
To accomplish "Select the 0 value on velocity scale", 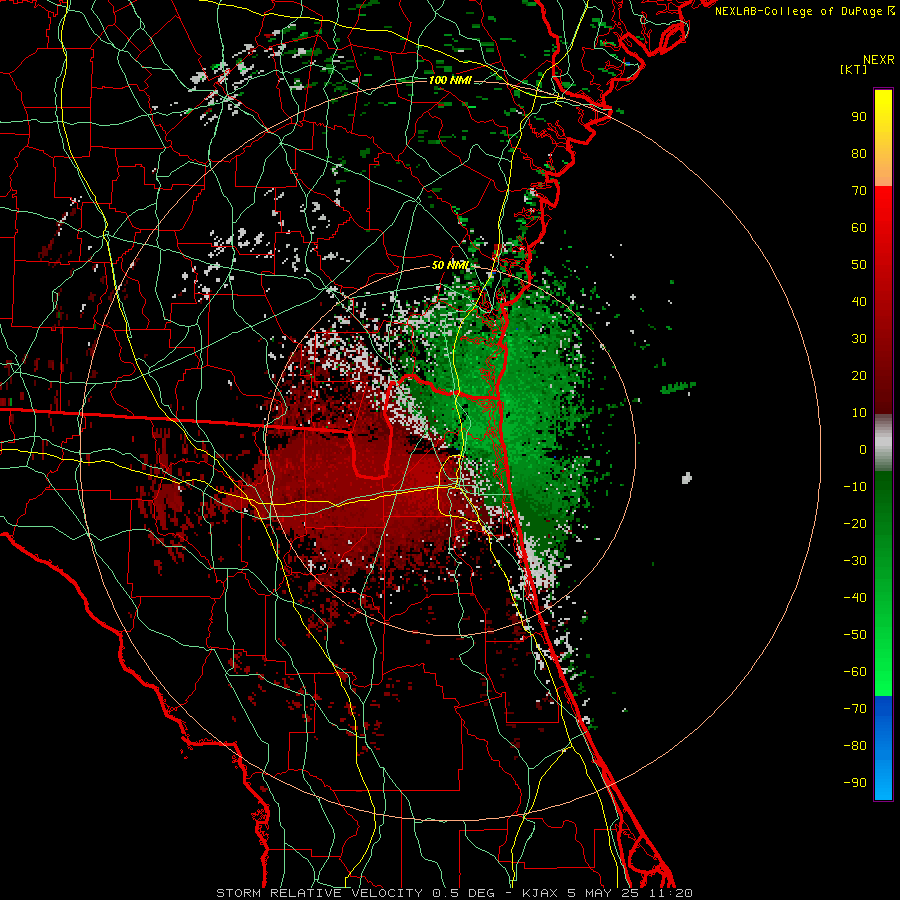I will pyautogui.click(x=863, y=449).
